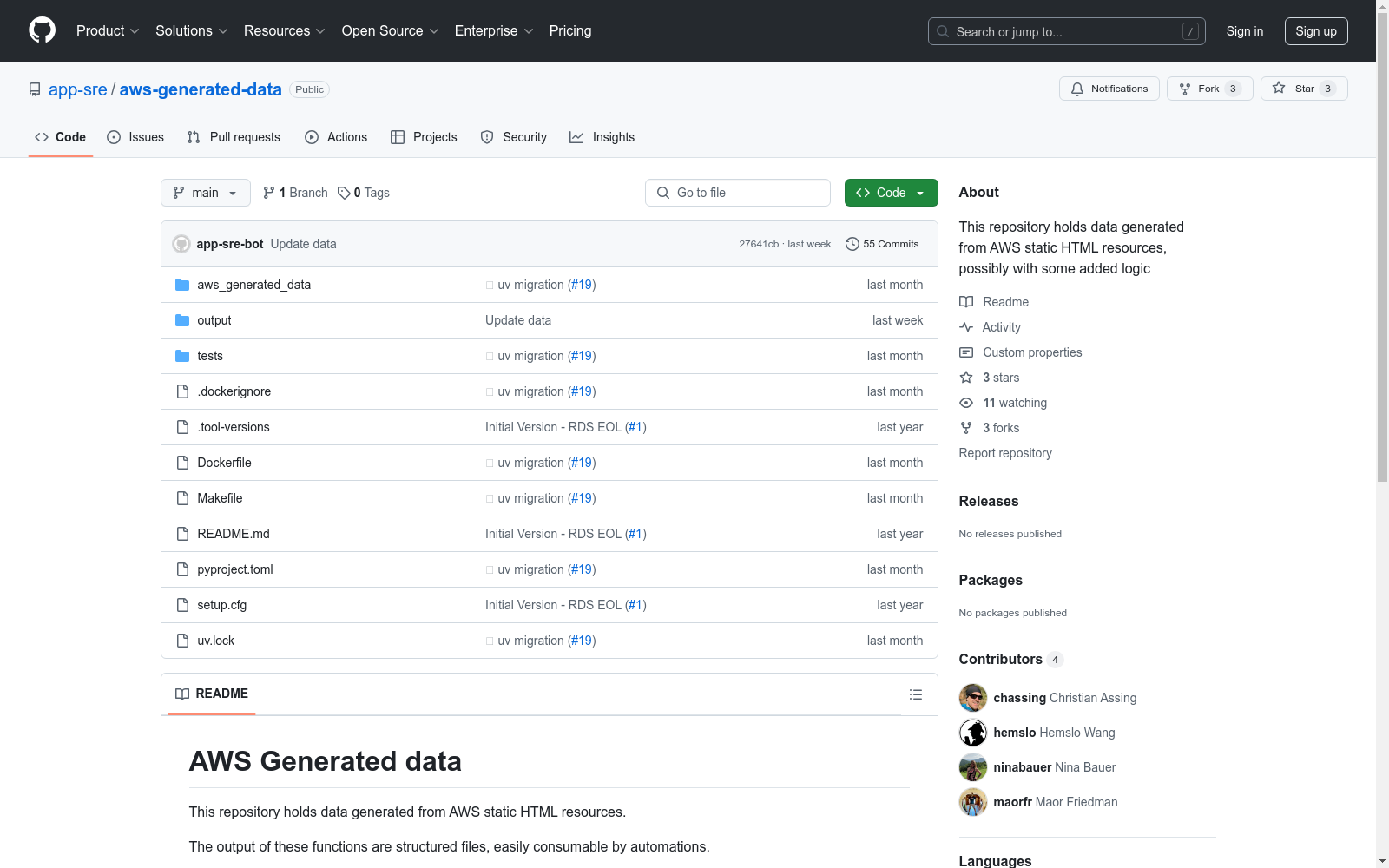Open the README outline list icon
Image resolution: width=1389 pixels, height=868 pixels.
[915, 694]
